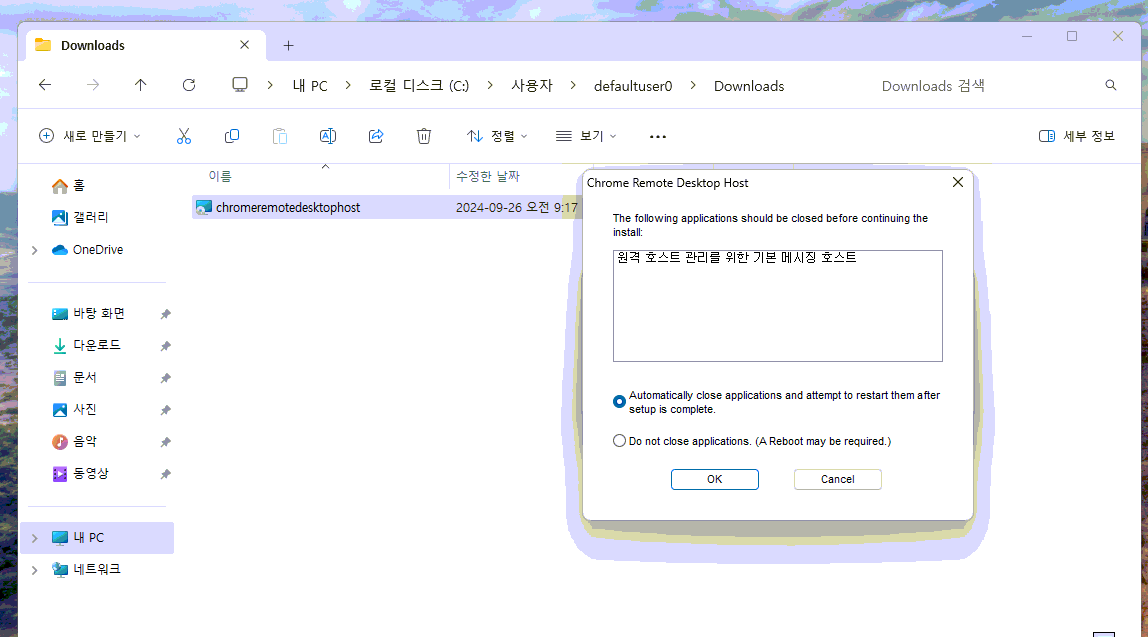Viewport: 1148px width, 637px height.
Task: Expand the 네트워크 tree node
Action: coord(34,570)
